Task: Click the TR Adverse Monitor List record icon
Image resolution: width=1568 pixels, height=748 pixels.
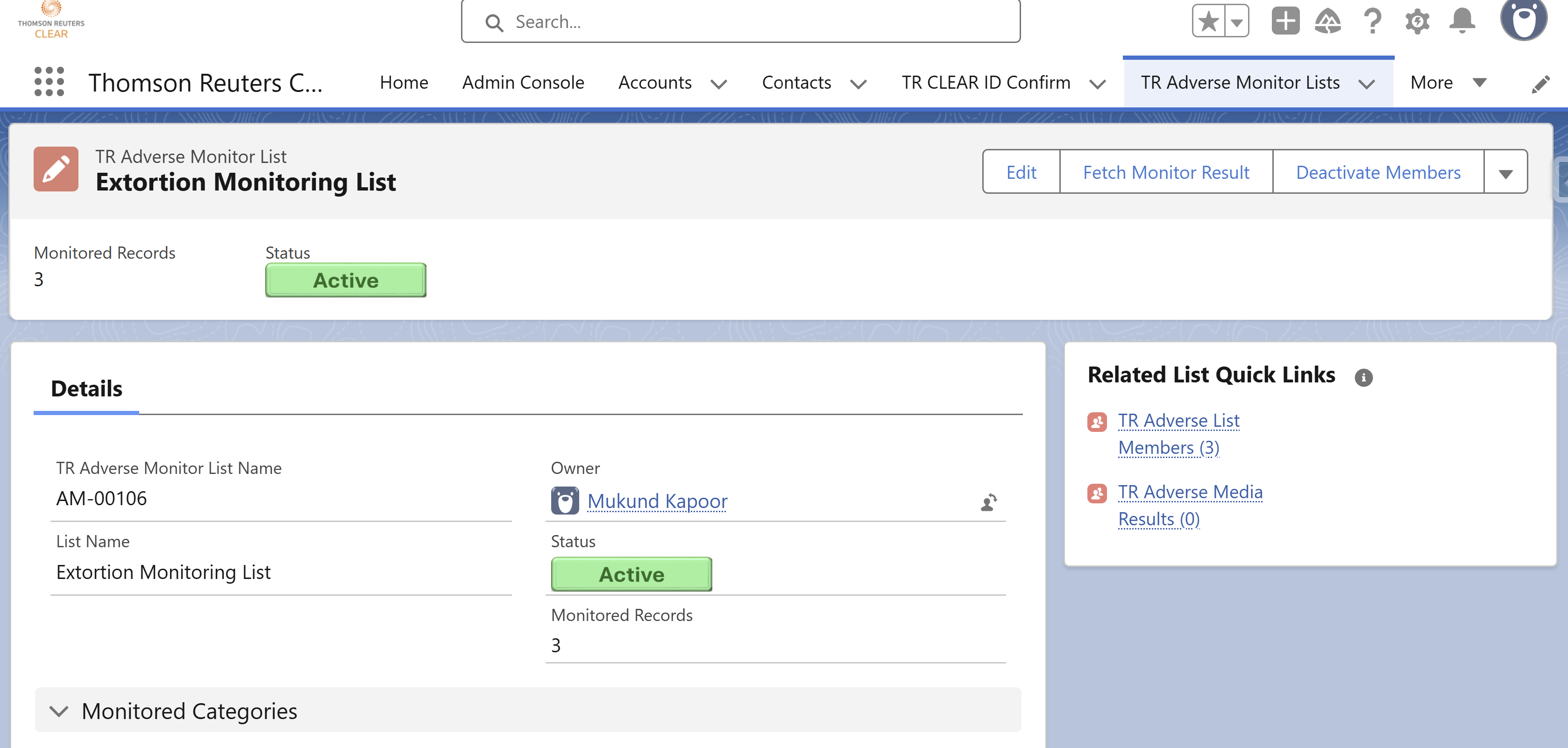Action: (x=56, y=169)
